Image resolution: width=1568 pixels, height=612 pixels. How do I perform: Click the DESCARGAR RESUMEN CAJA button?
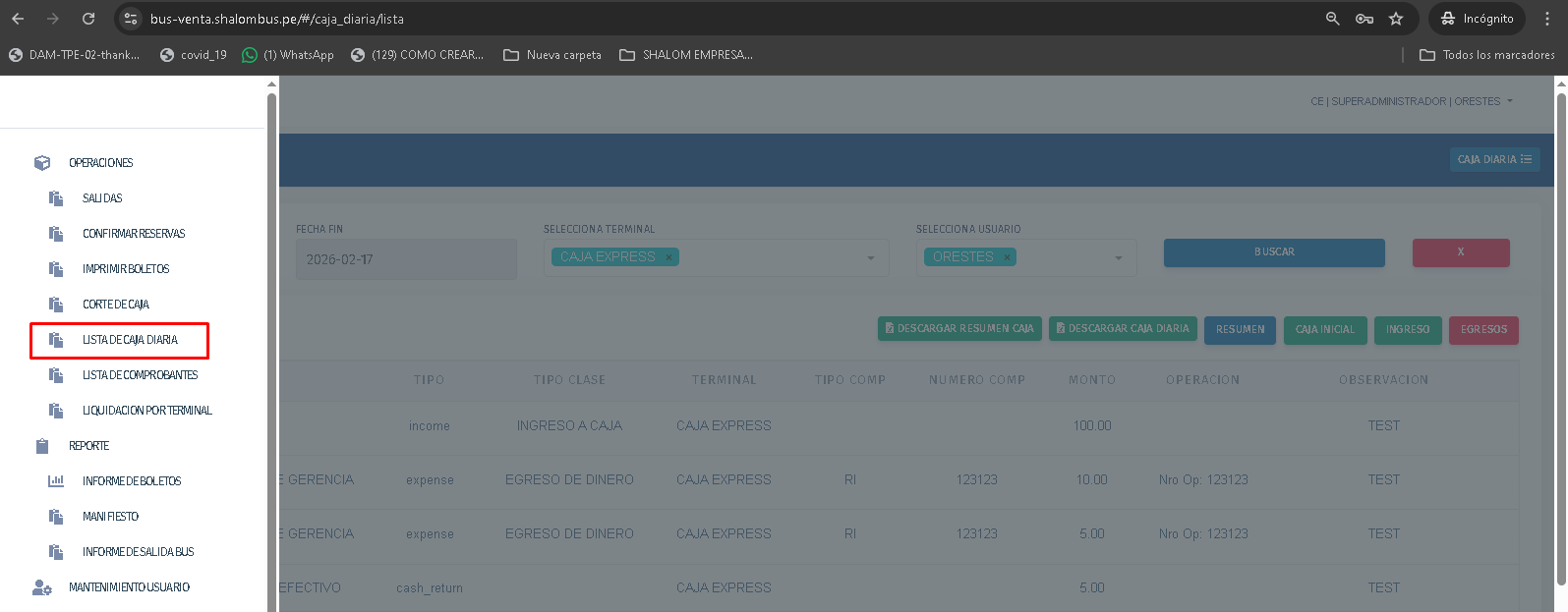958,329
